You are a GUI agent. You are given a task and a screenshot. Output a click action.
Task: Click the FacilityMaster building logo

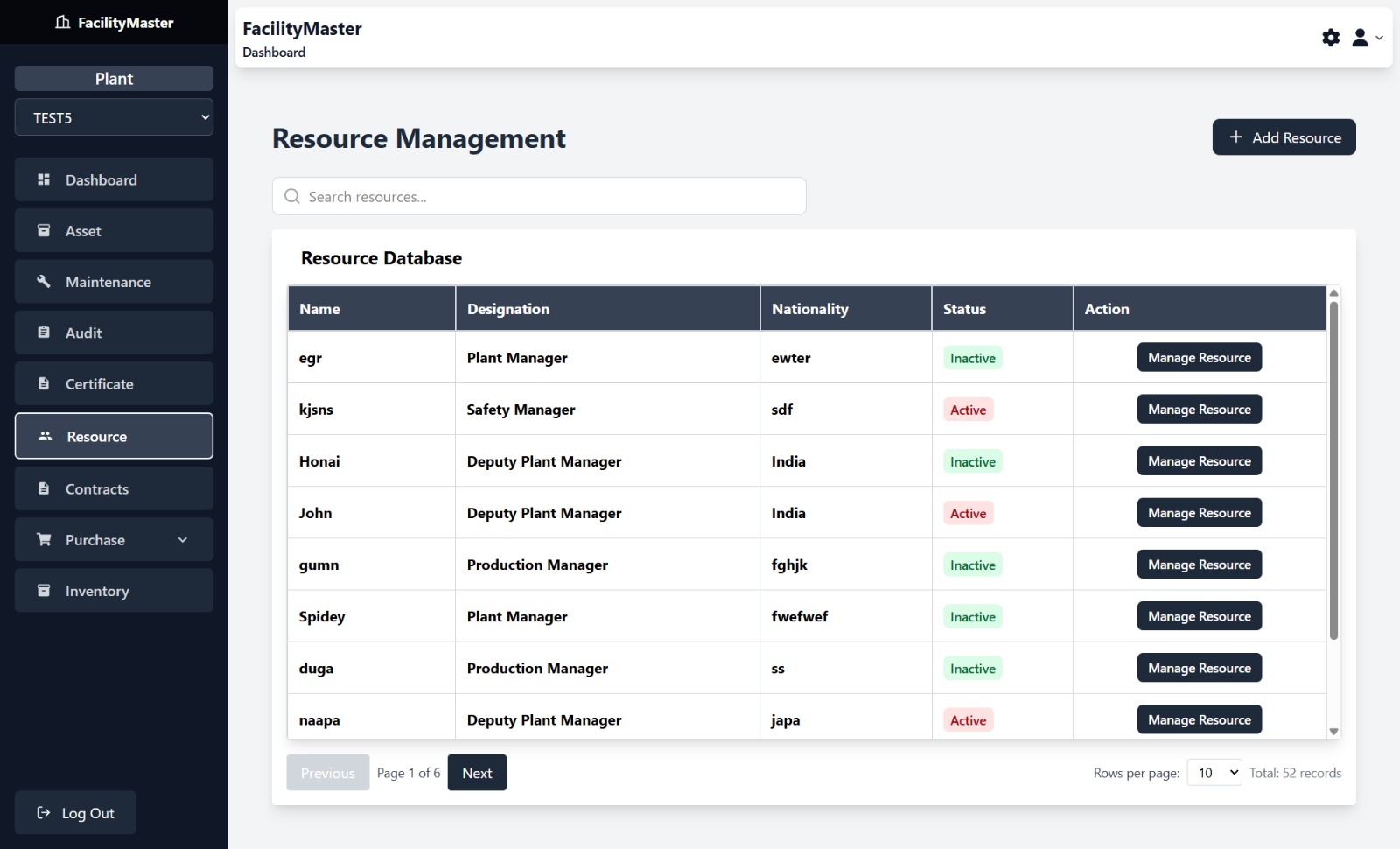click(62, 22)
